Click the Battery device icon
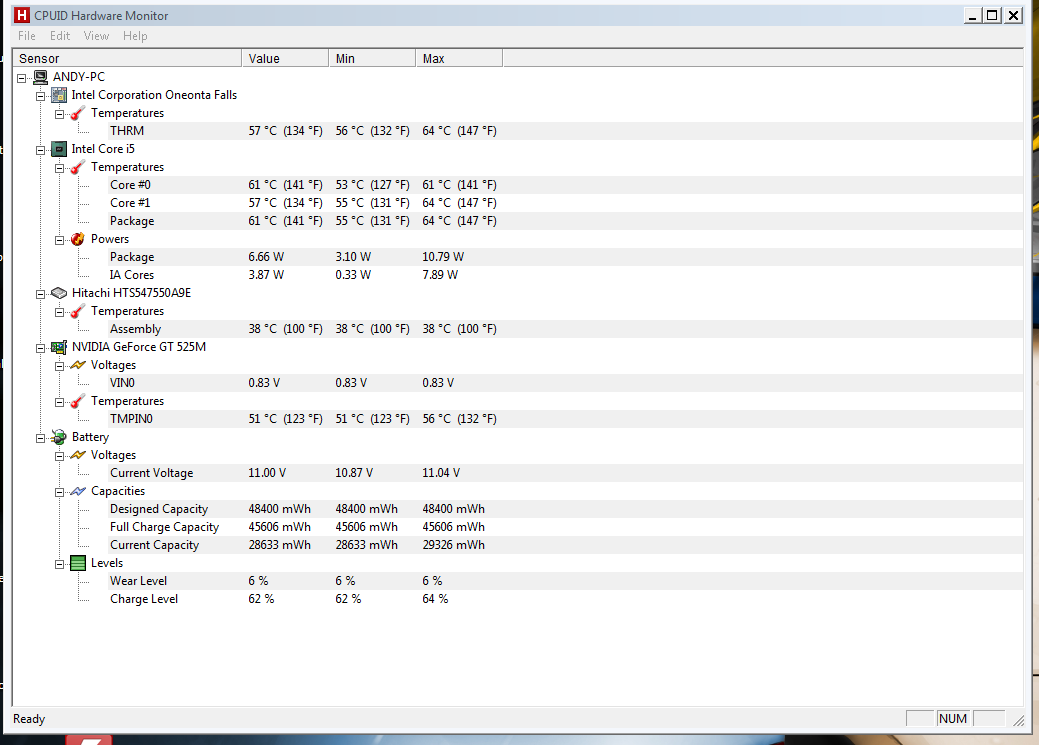Viewport: 1039px width, 745px height. [59, 437]
